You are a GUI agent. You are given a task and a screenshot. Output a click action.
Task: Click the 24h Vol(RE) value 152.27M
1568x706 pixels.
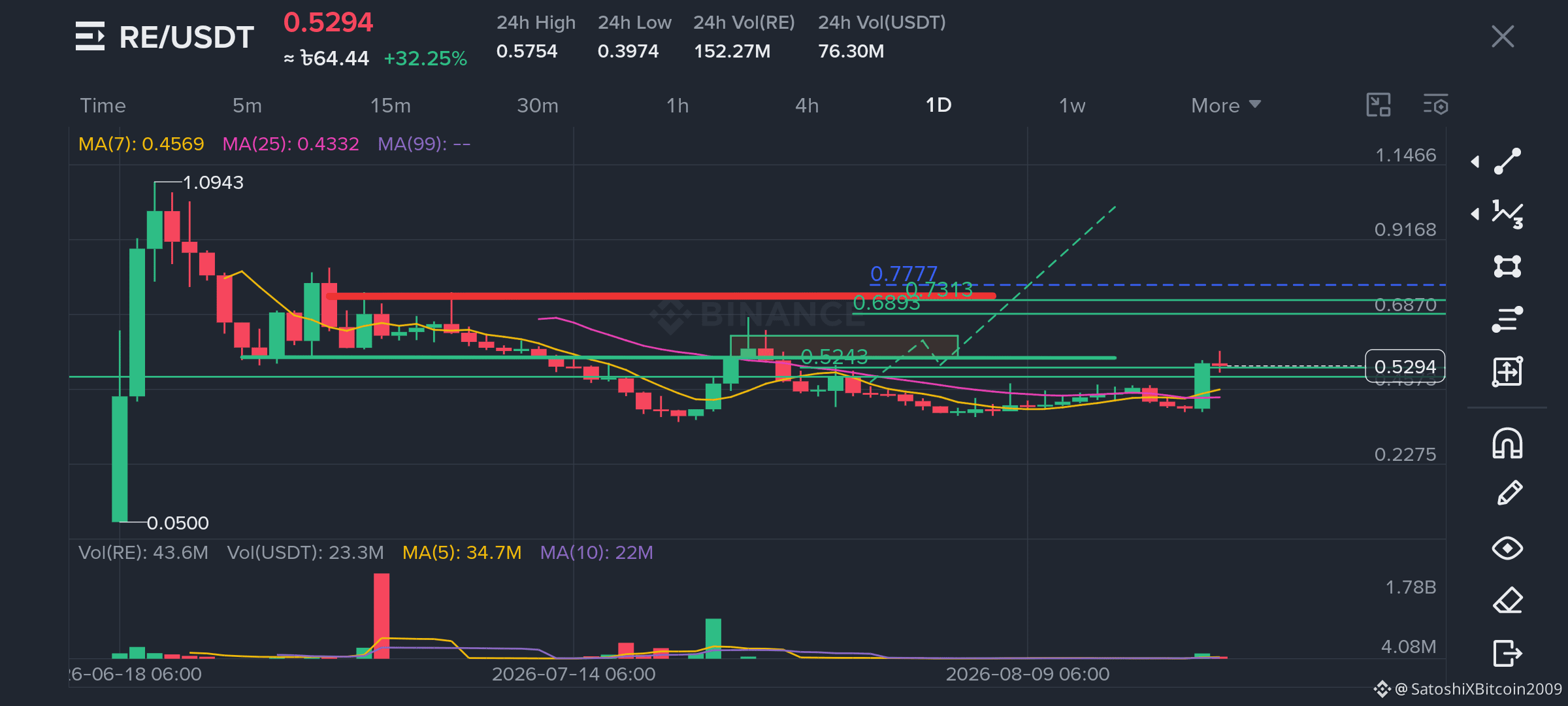click(732, 51)
